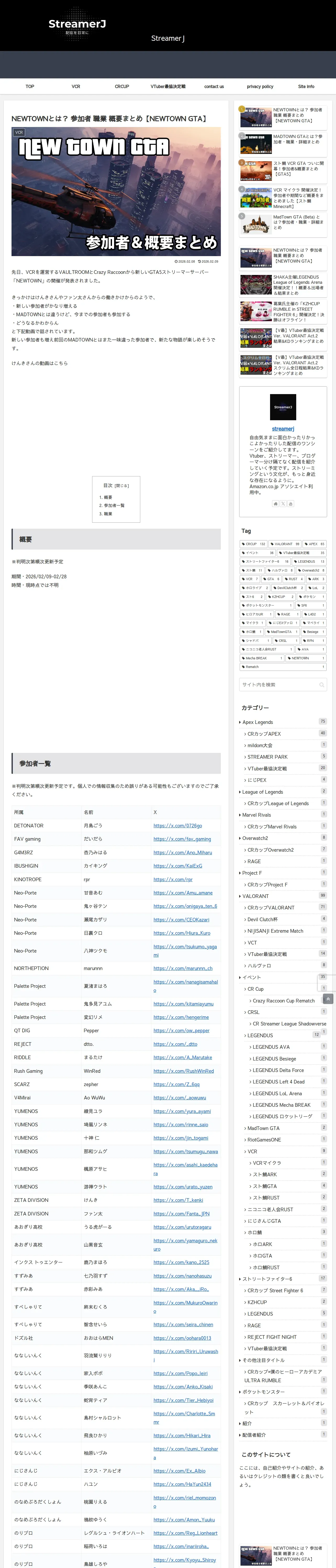
Task: Select the LoL tag
Action: [316, 588]
